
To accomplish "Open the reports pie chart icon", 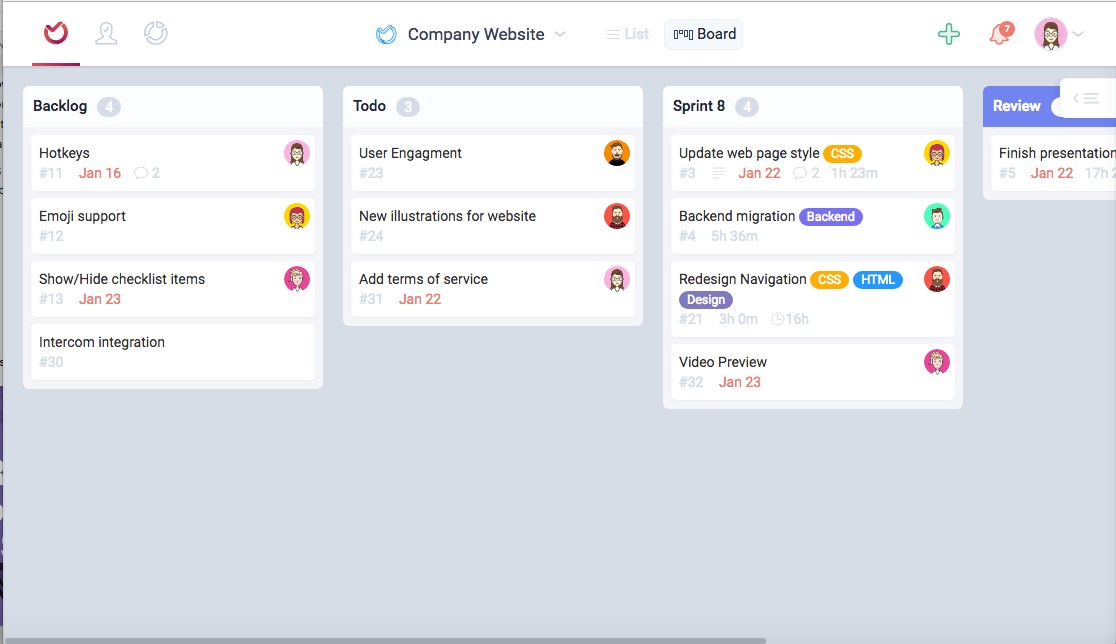I will pos(155,33).
